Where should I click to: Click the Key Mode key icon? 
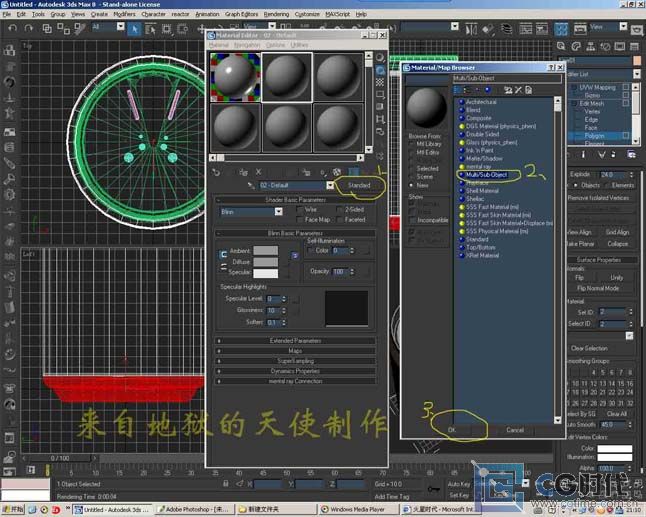point(433,489)
